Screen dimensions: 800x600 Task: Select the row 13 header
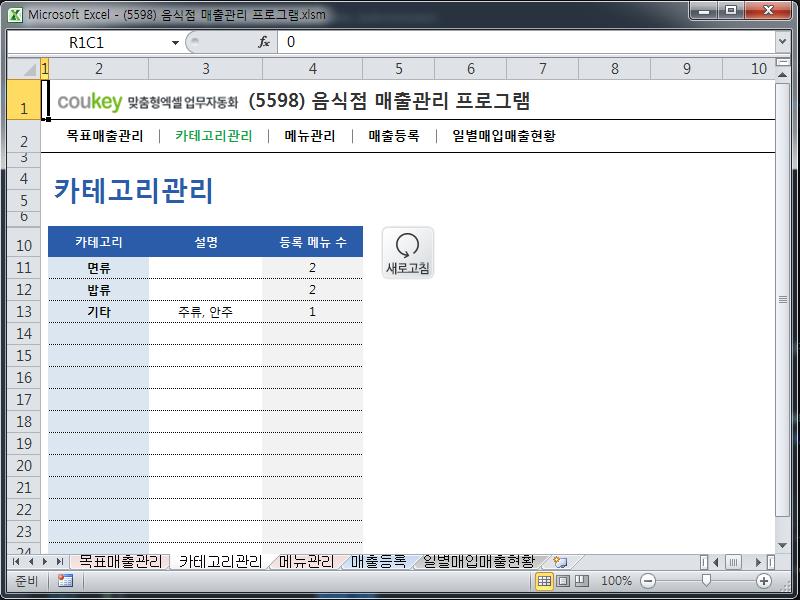point(23,312)
